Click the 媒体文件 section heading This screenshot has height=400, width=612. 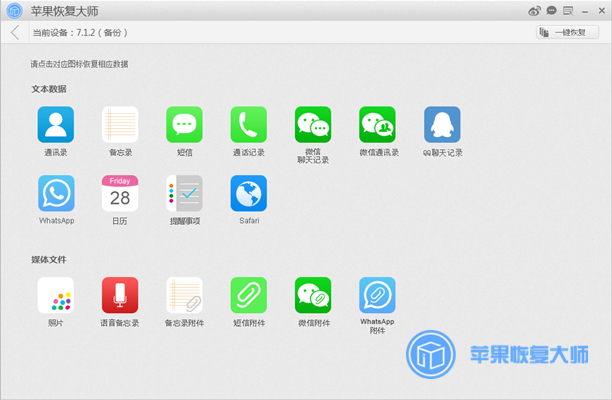(x=49, y=260)
